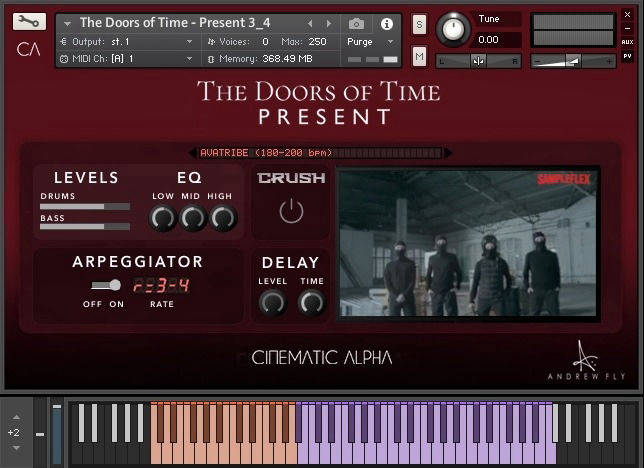The height and width of the screenshot is (468, 644).
Task: Click the pitch wheel strip
Action: point(40,433)
